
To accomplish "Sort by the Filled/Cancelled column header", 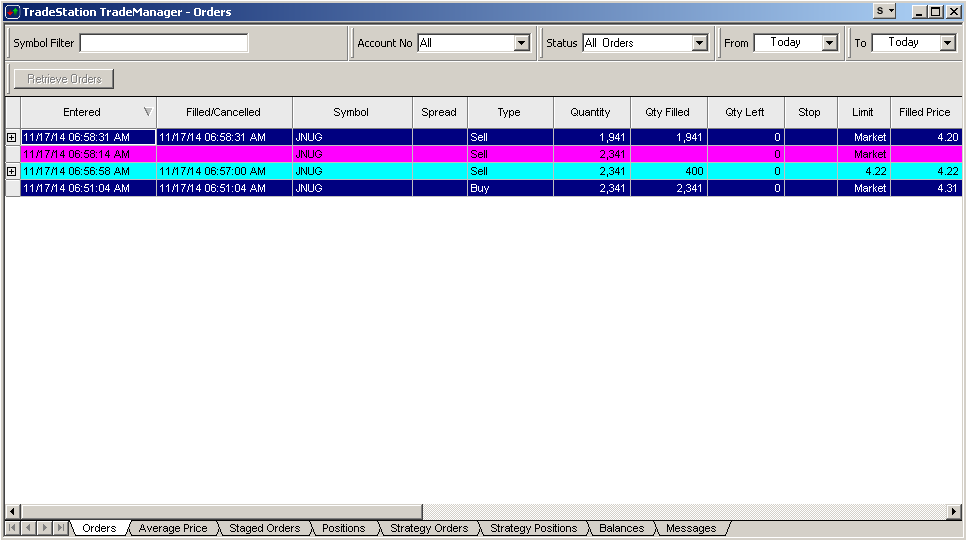I will coord(224,112).
